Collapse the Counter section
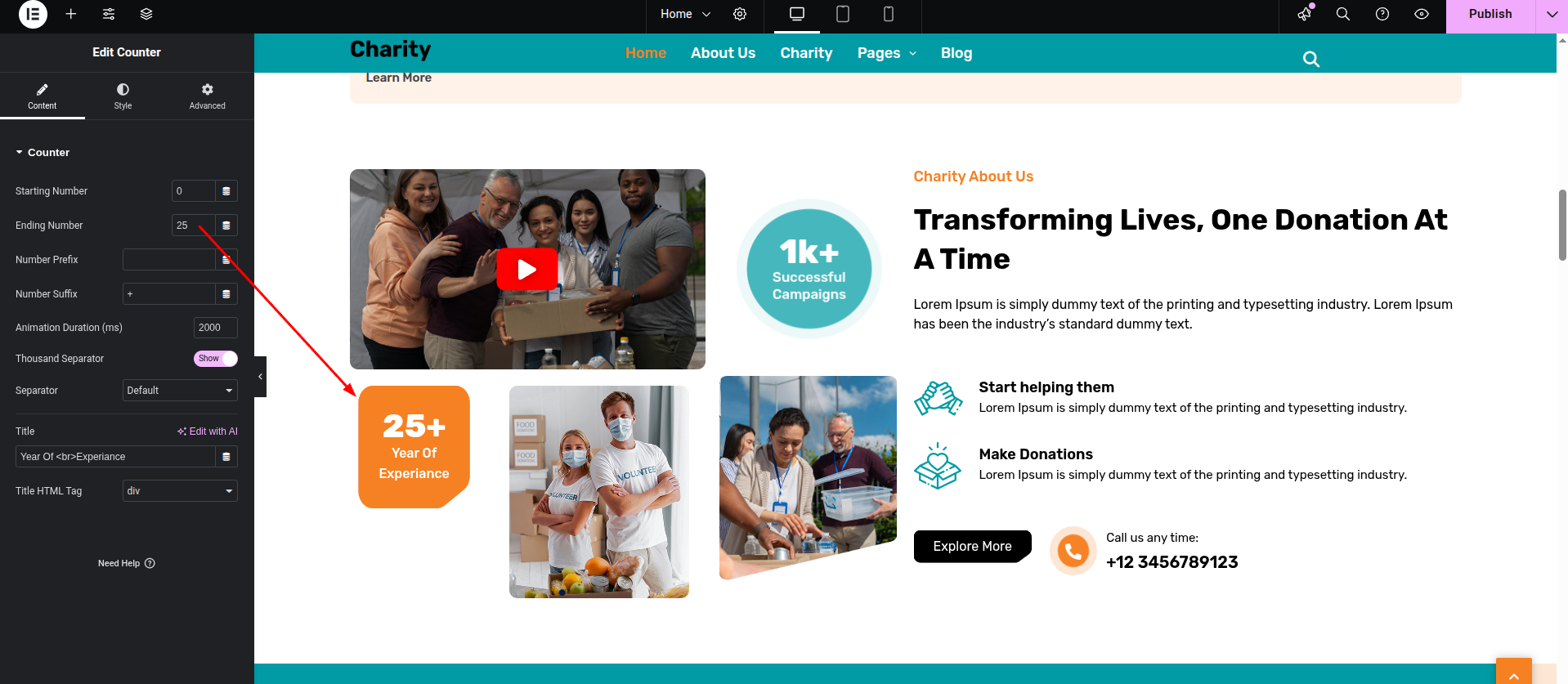Image resolution: width=1568 pixels, height=684 pixels. point(43,153)
